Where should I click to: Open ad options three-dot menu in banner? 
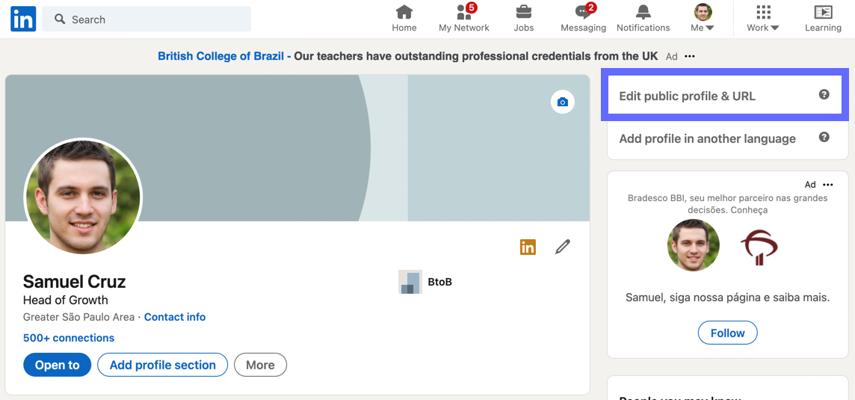point(689,57)
